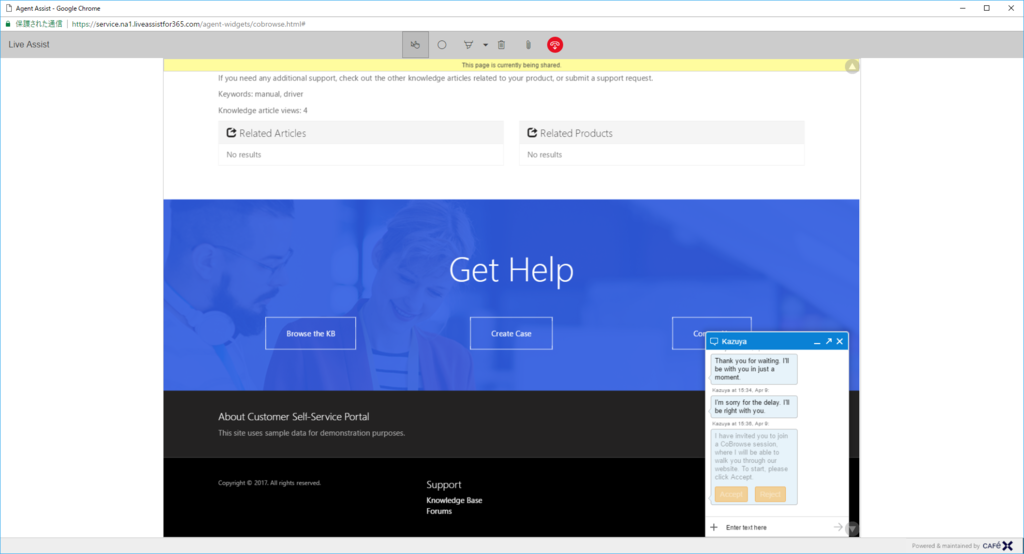This screenshot has width=1024, height=554.
Task: Accept the CoBrowse session invitation
Action: click(731, 495)
